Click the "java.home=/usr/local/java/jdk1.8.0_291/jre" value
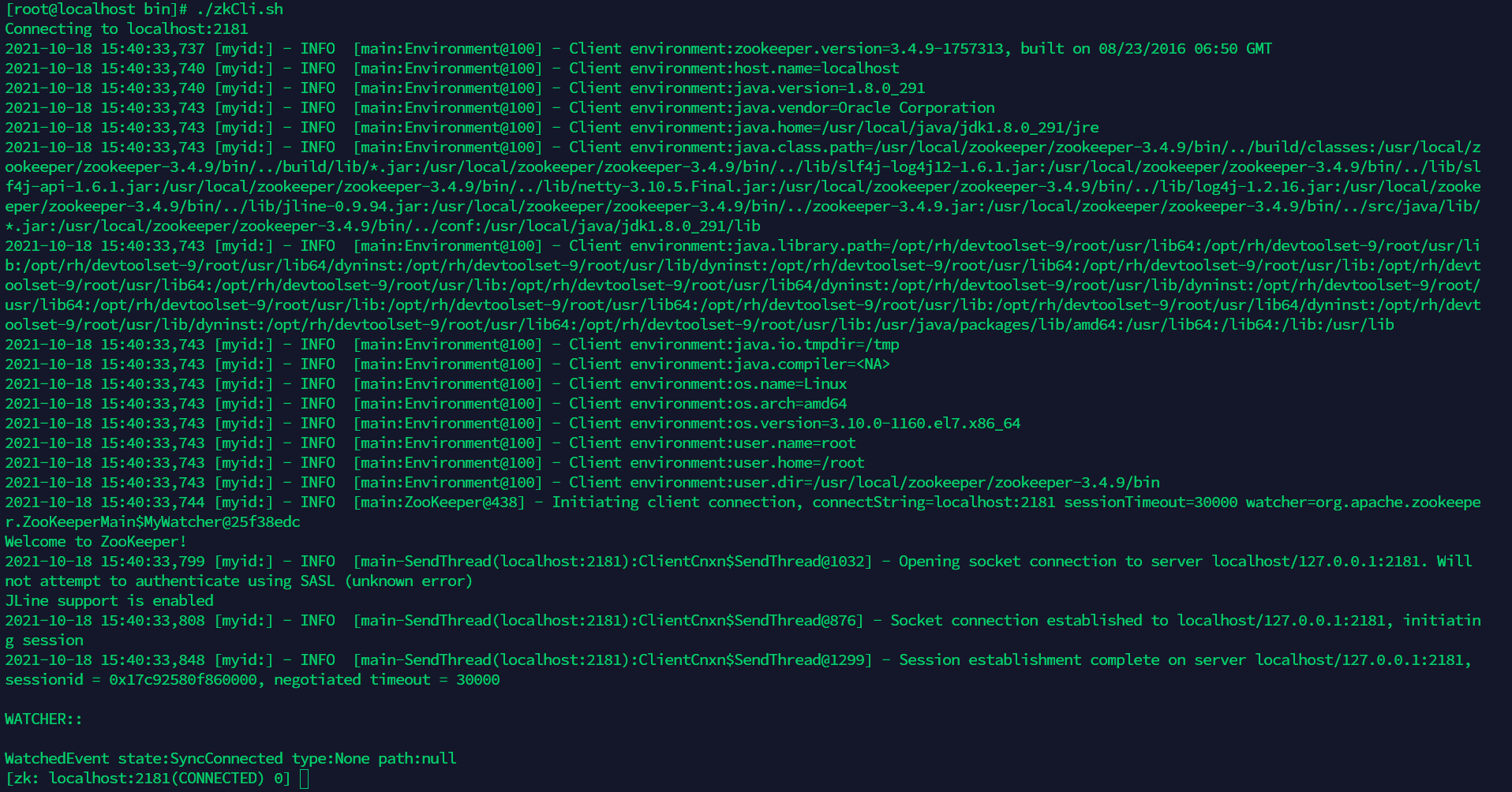Viewport: 1512px width, 792px height. (x=916, y=128)
